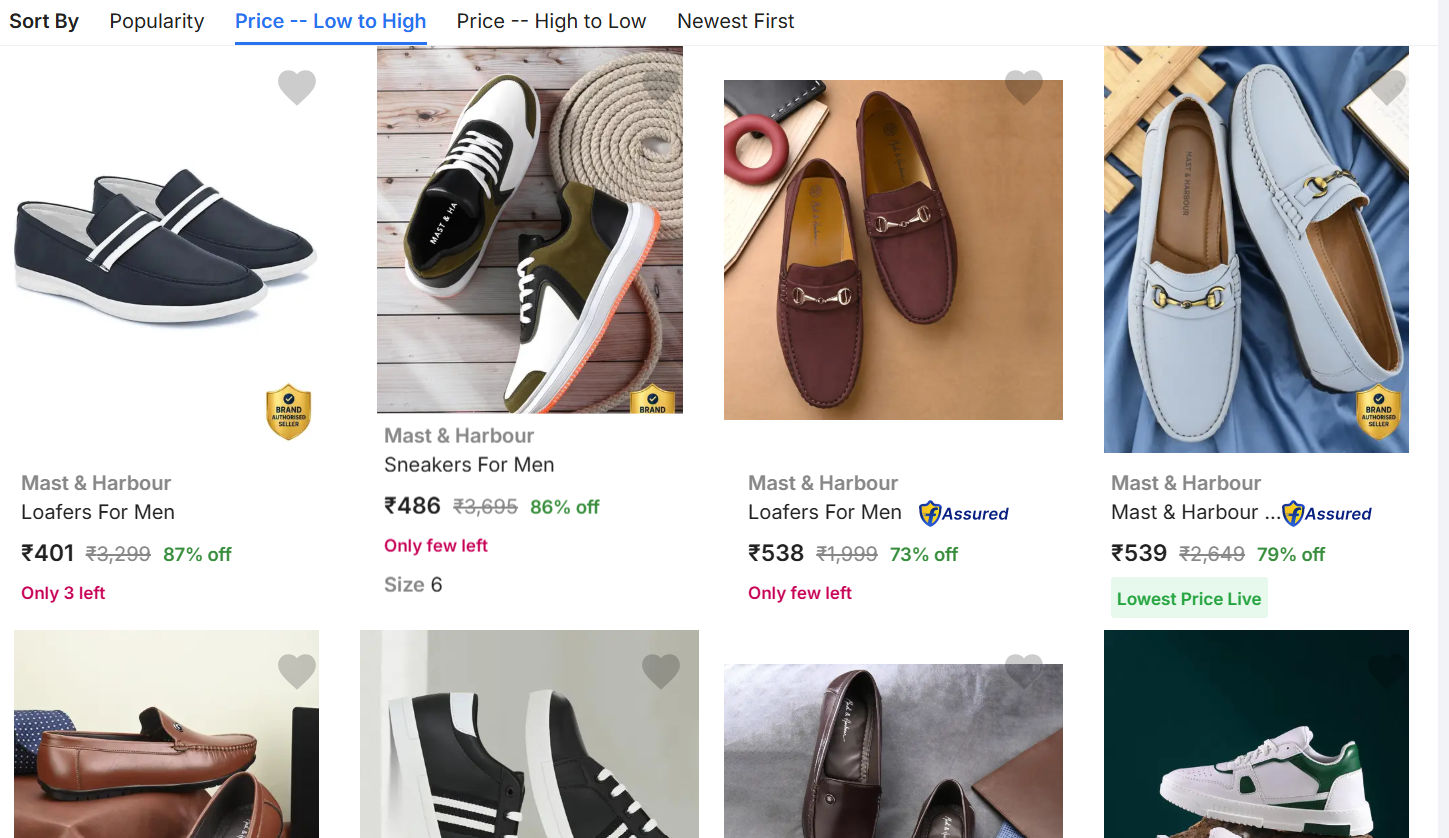Click 'Only 3 left' stock notice
Image resolution: width=1449 pixels, height=838 pixels.
63,593
